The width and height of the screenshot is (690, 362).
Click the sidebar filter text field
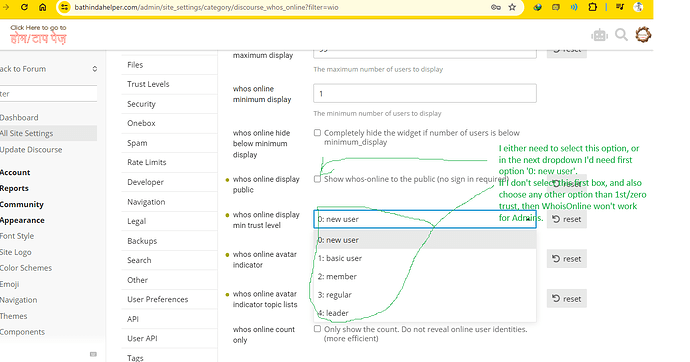(x=48, y=94)
